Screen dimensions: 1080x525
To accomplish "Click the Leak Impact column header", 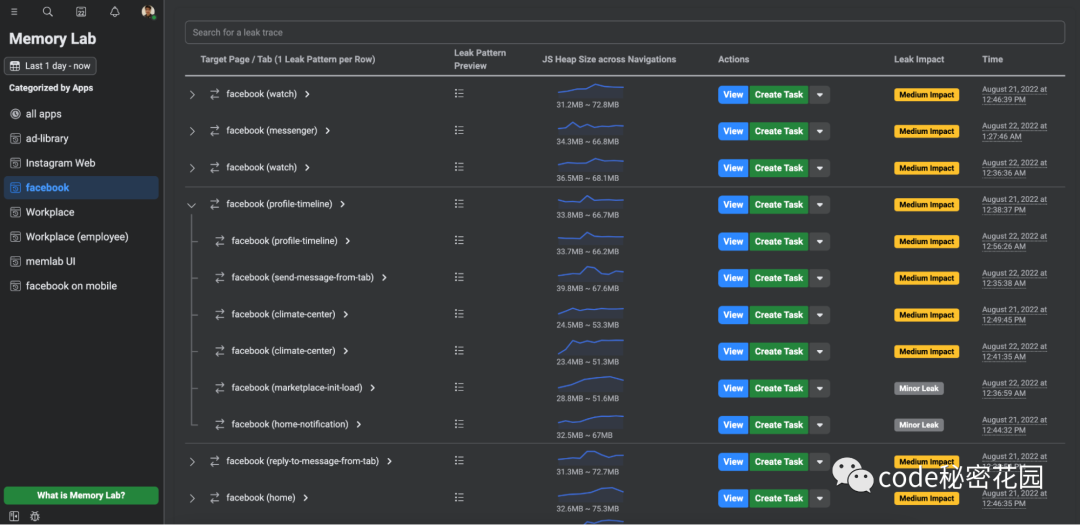I will pos(919,59).
